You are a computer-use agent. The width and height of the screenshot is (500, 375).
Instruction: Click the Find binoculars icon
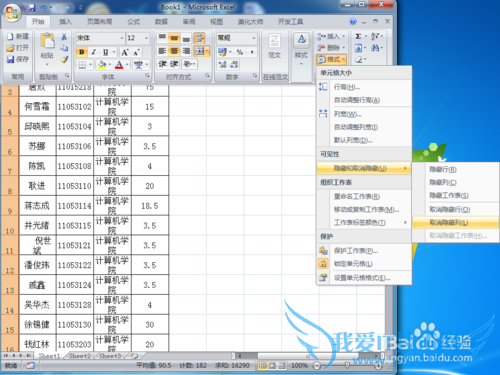pyautogui.click(x=375, y=48)
